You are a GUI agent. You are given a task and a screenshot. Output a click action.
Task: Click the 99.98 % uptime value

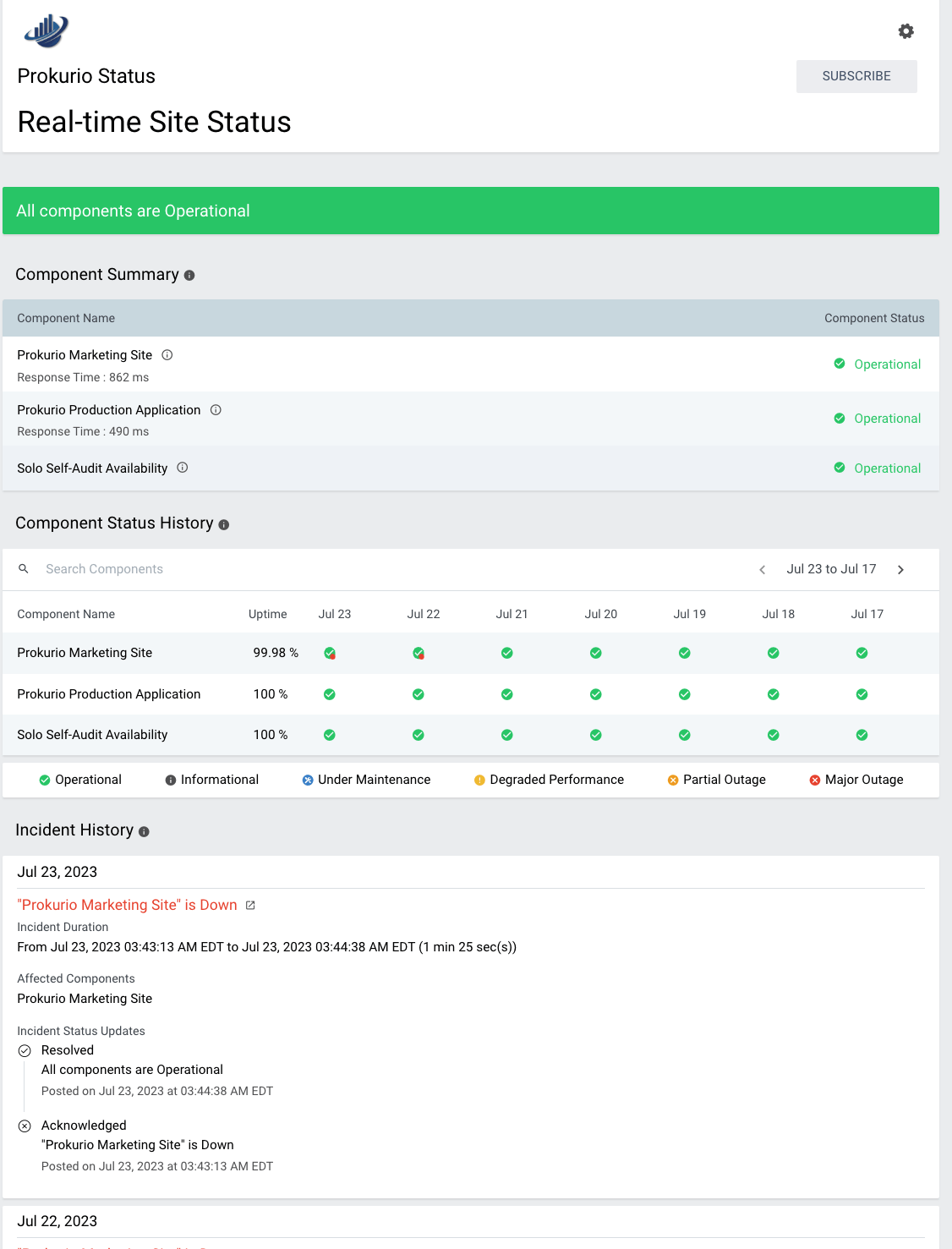point(276,653)
